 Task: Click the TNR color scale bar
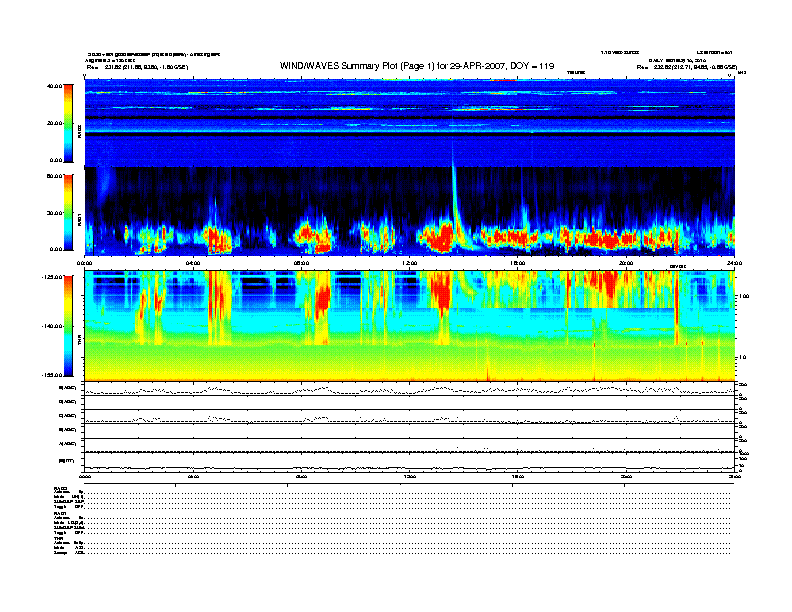coord(68,326)
